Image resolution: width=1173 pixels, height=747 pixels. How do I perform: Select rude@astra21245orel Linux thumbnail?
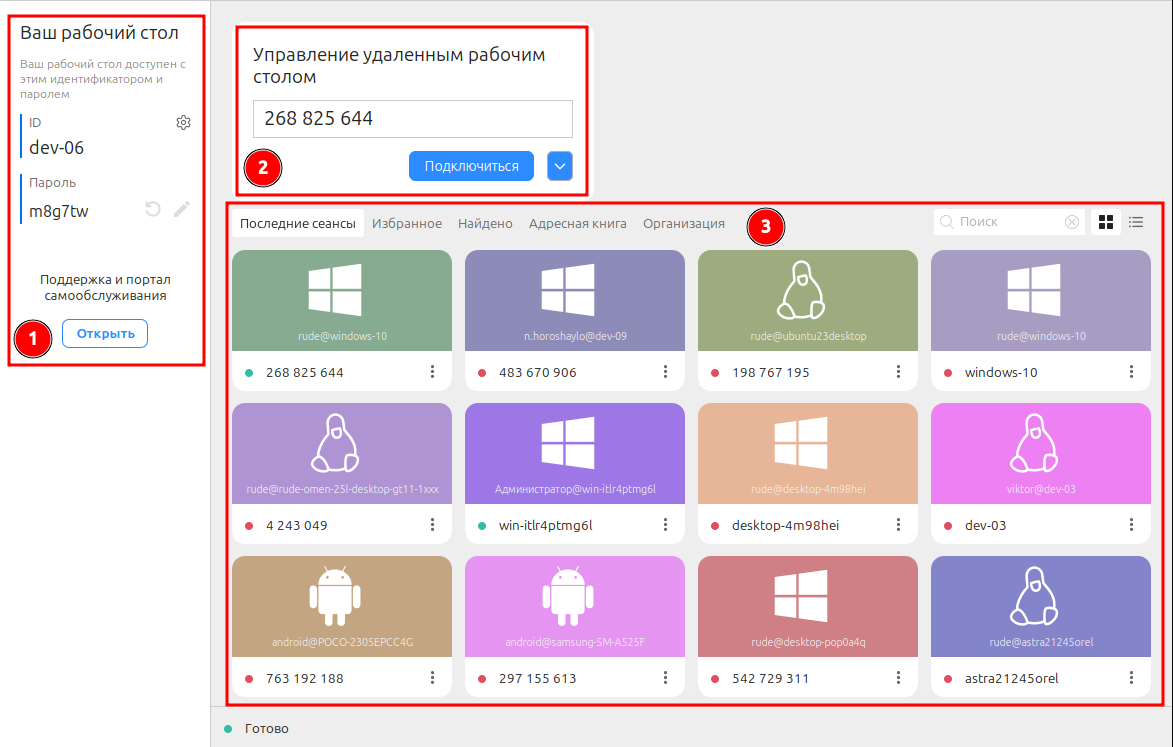tap(1041, 606)
